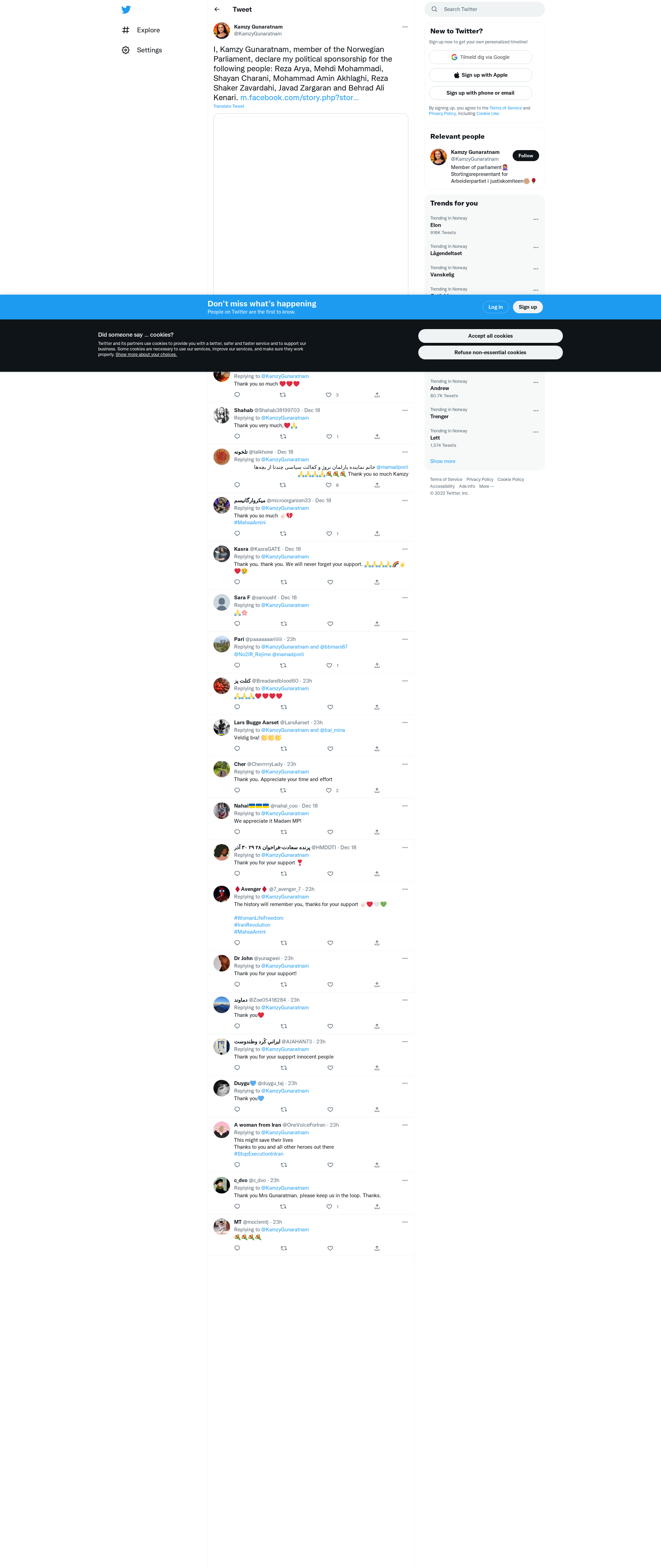This screenshot has height=1568, width=661.
Task: Click the Twitter bird logo
Action: click(x=126, y=10)
